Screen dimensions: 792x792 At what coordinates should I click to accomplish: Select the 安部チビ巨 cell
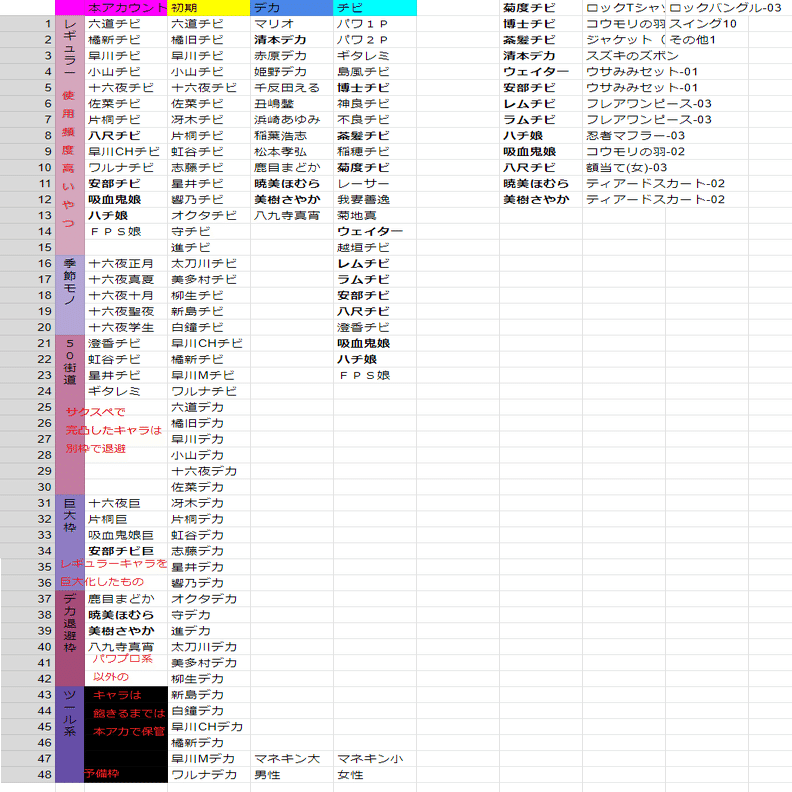point(126,552)
